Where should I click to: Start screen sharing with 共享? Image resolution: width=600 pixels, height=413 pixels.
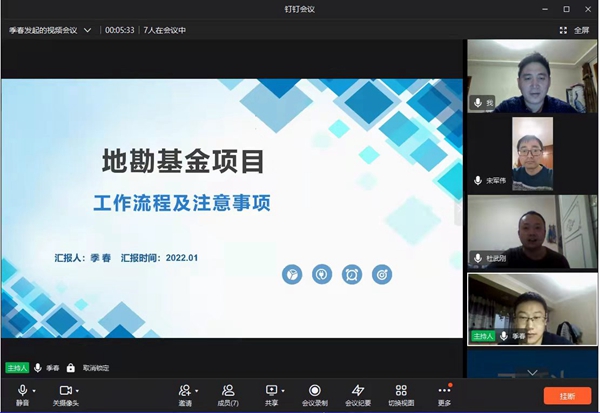coord(271,391)
